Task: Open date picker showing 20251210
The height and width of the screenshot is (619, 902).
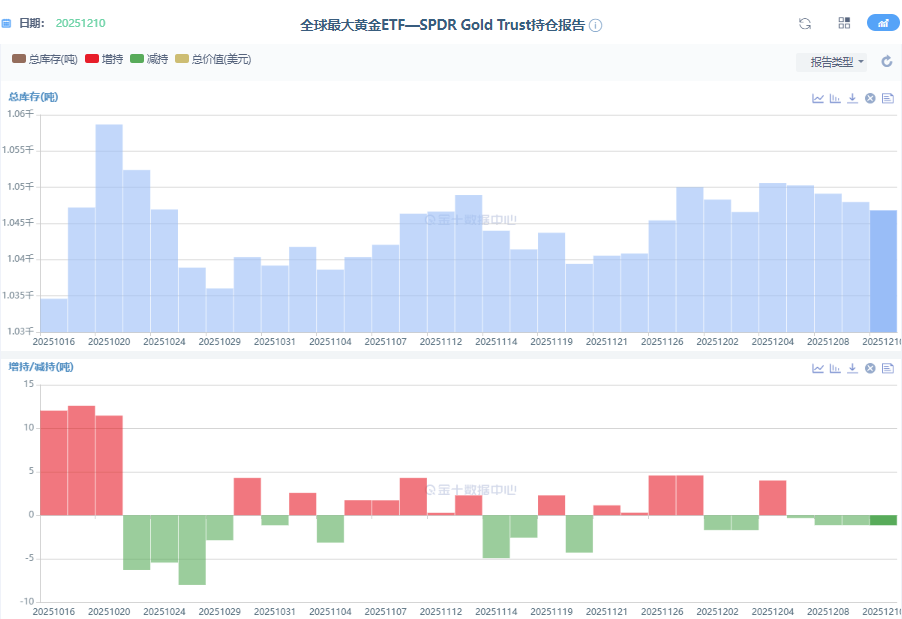Action: pyautogui.click(x=80, y=23)
